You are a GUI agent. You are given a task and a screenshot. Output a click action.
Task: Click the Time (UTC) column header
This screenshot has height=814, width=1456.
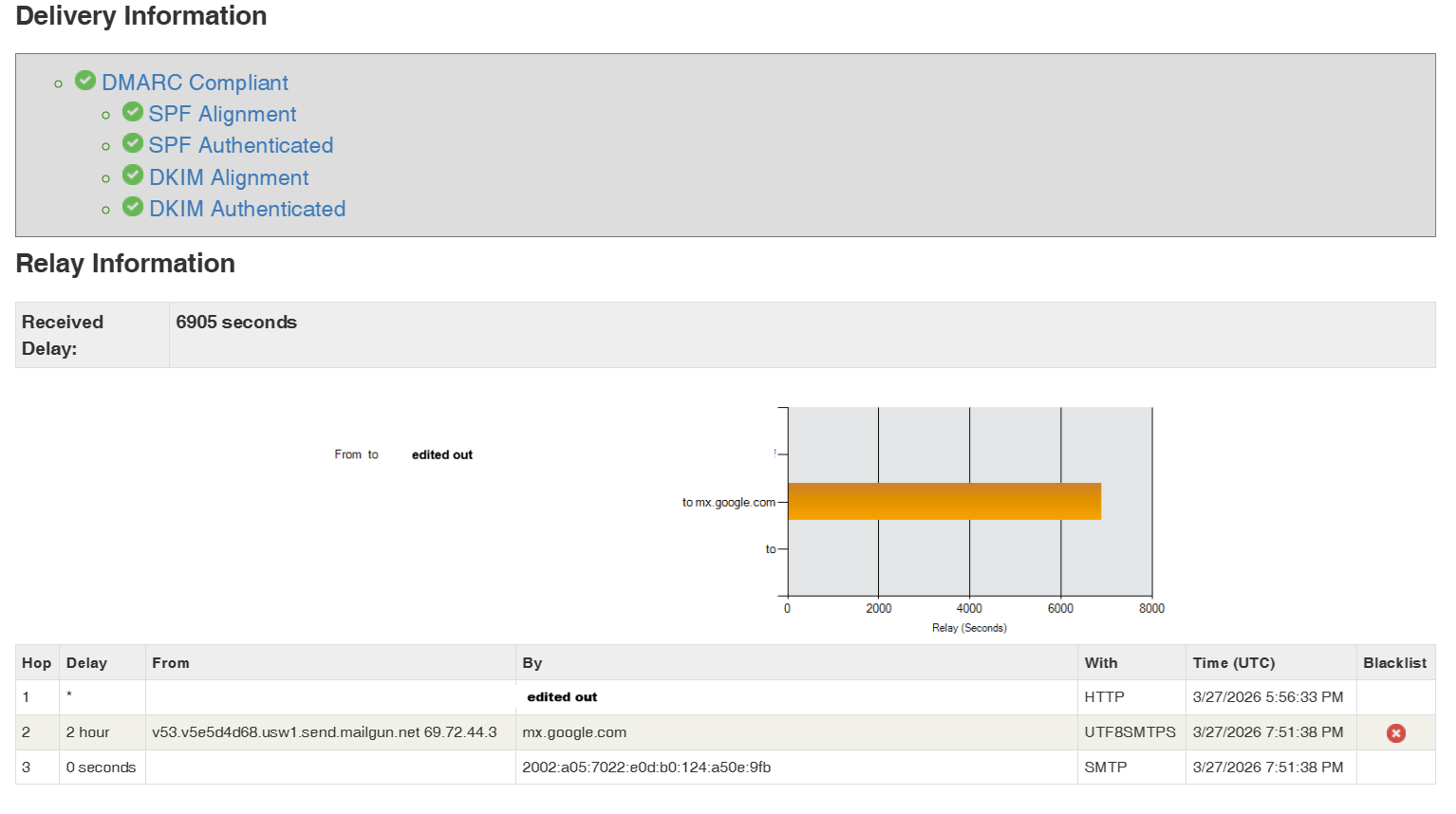(x=1233, y=663)
